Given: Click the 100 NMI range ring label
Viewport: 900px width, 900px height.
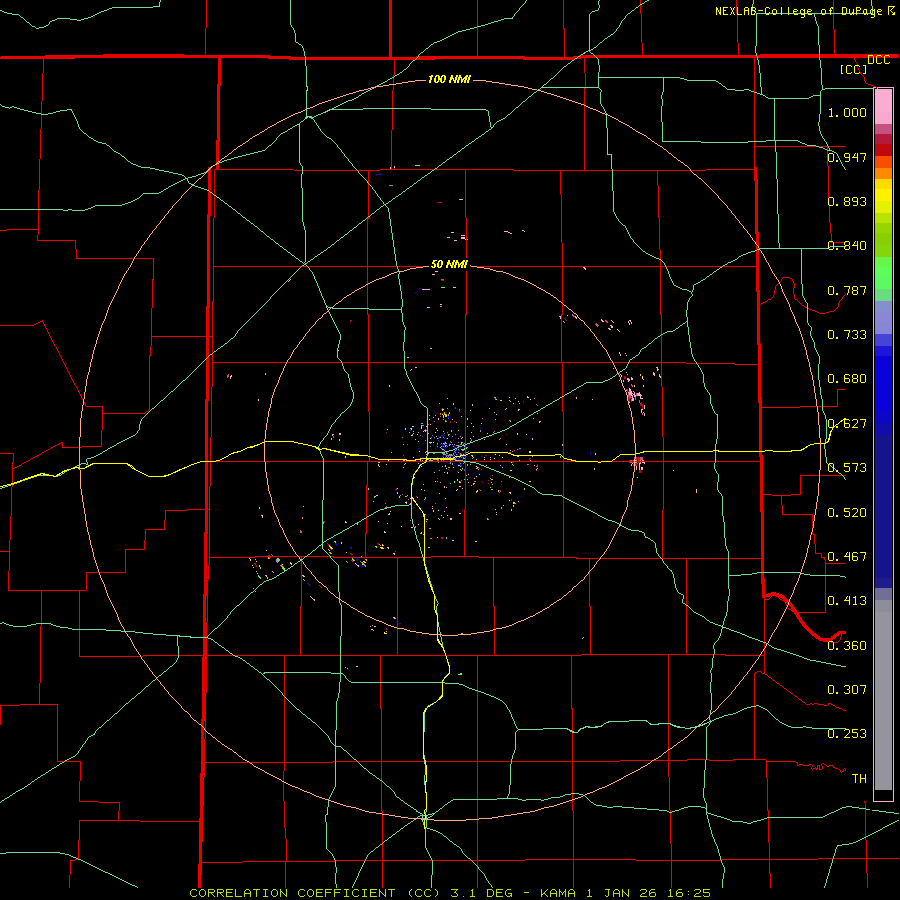Looking at the screenshot, I should tap(449, 79).
